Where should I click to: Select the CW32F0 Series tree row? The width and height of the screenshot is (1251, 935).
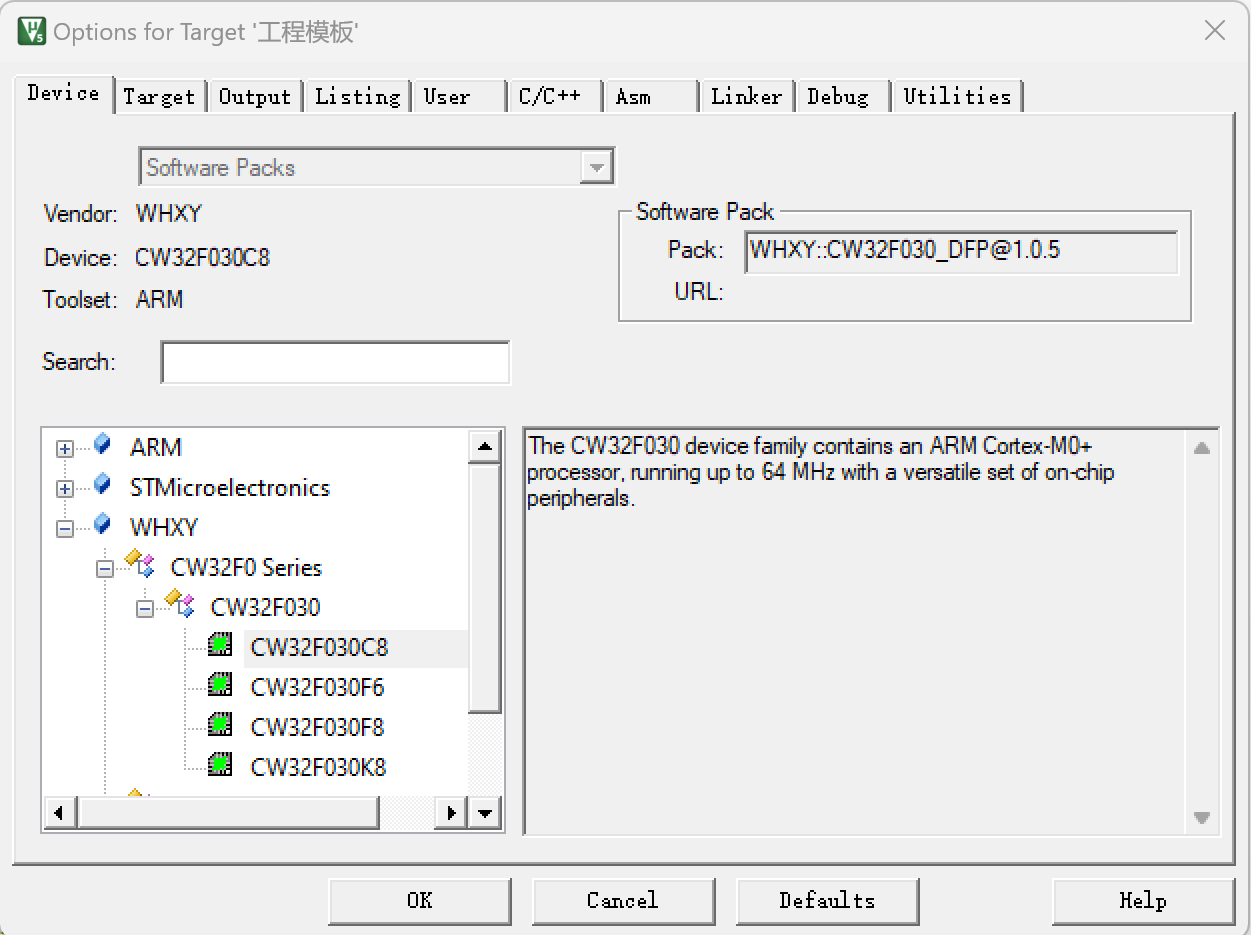(x=246, y=568)
